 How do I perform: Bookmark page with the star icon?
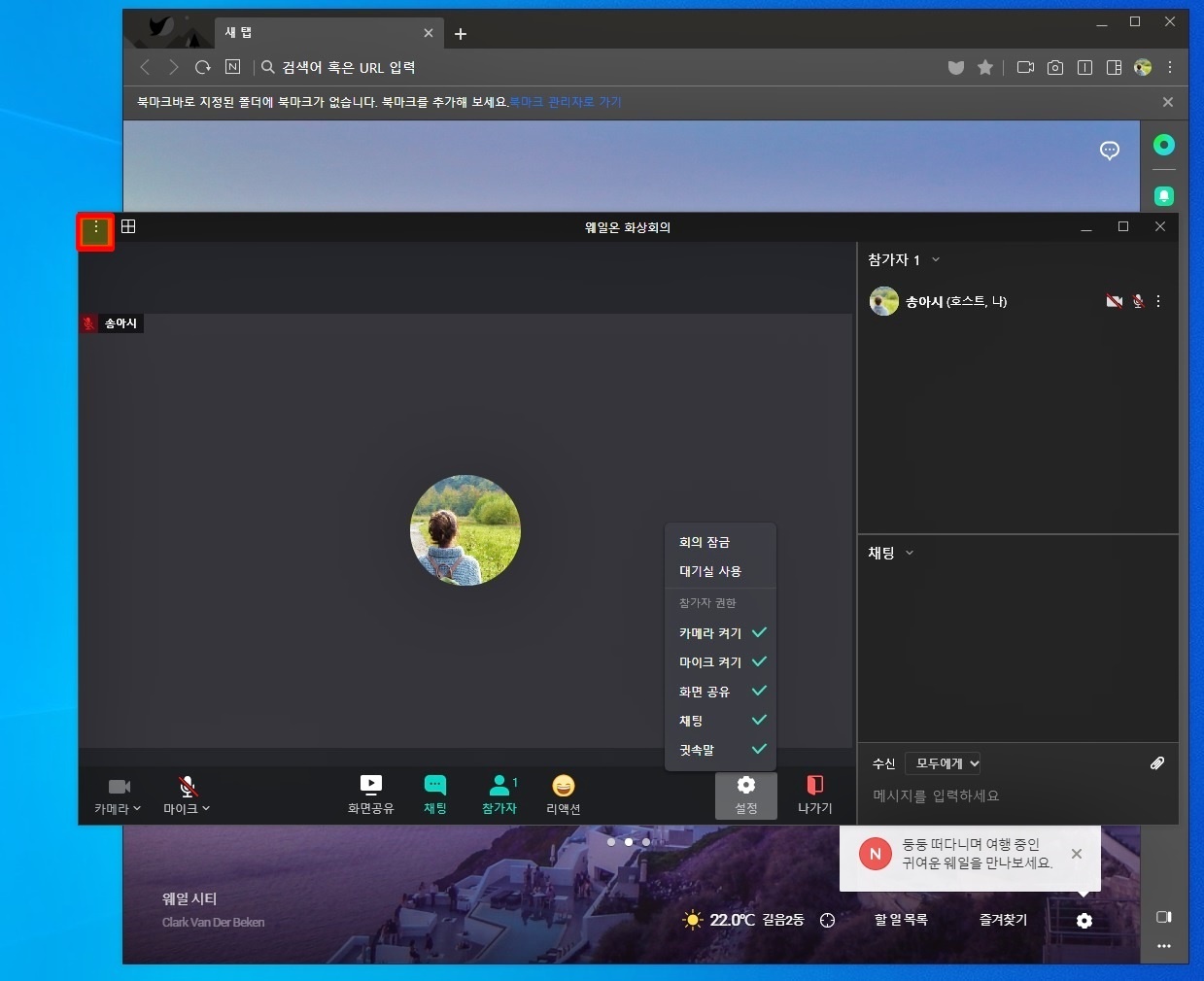(x=985, y=67)
